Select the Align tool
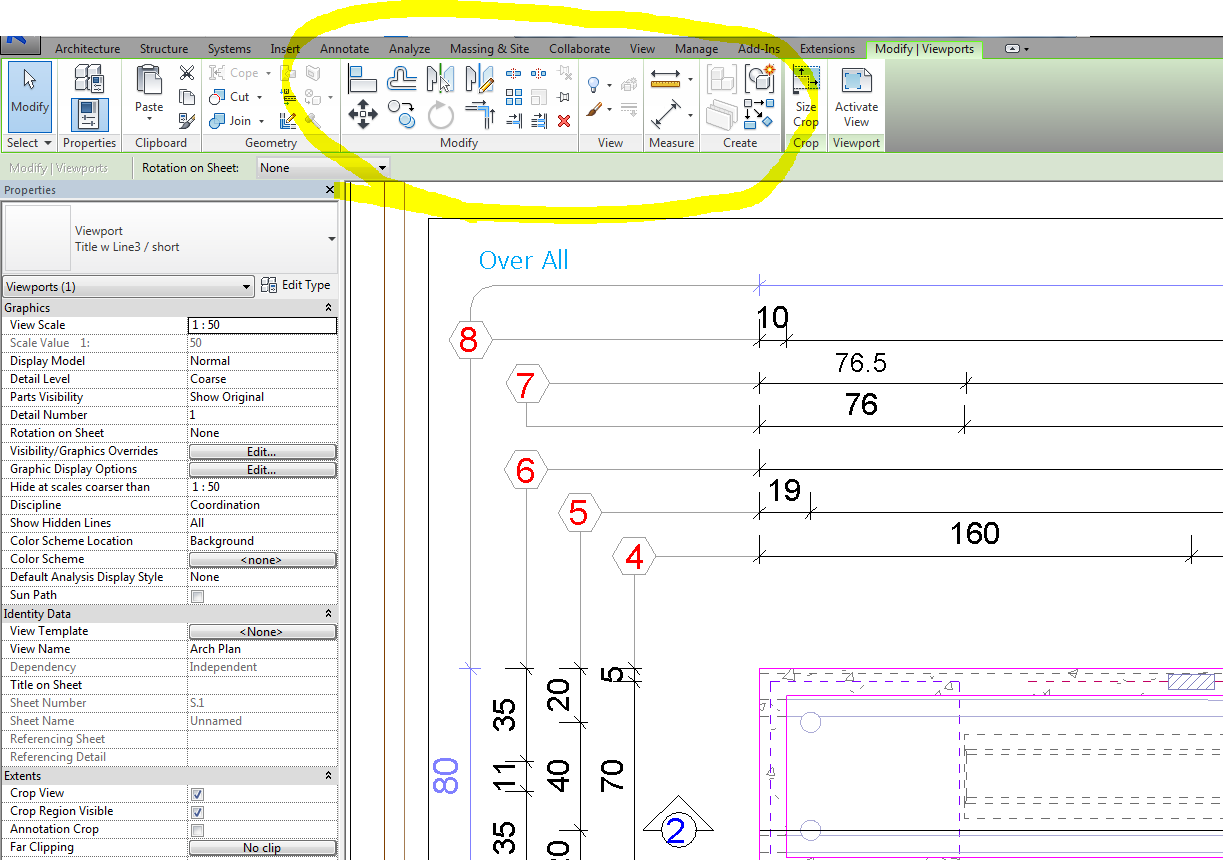Image resolution: width=1223 pixels, height=860 pixels. [x=363, y=79]
